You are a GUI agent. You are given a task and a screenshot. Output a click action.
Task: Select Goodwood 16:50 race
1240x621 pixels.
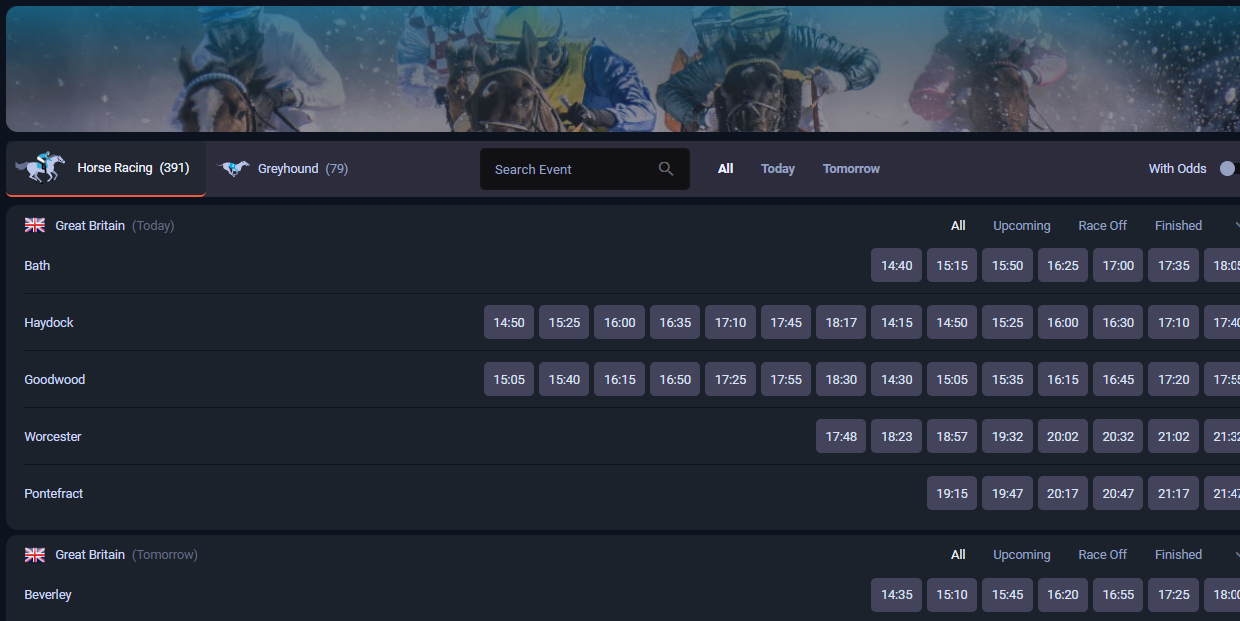[x=675, y=379]
